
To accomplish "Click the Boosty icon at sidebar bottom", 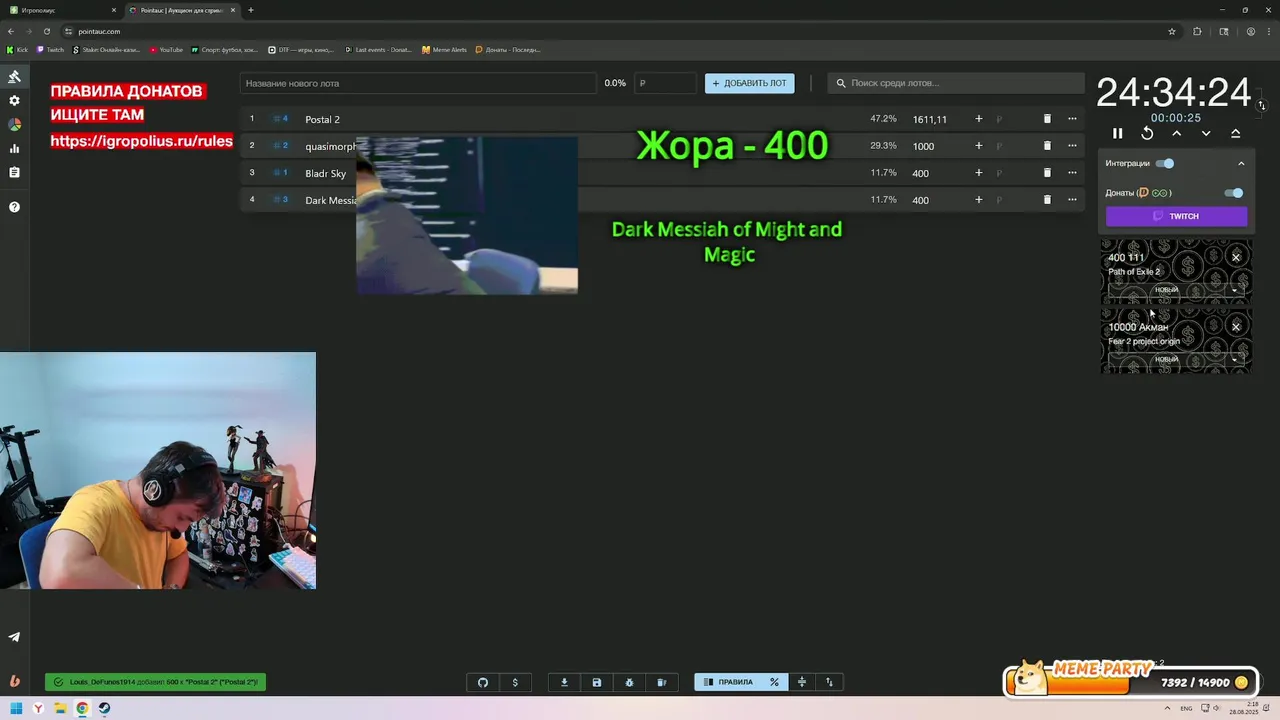I will 14,681.
